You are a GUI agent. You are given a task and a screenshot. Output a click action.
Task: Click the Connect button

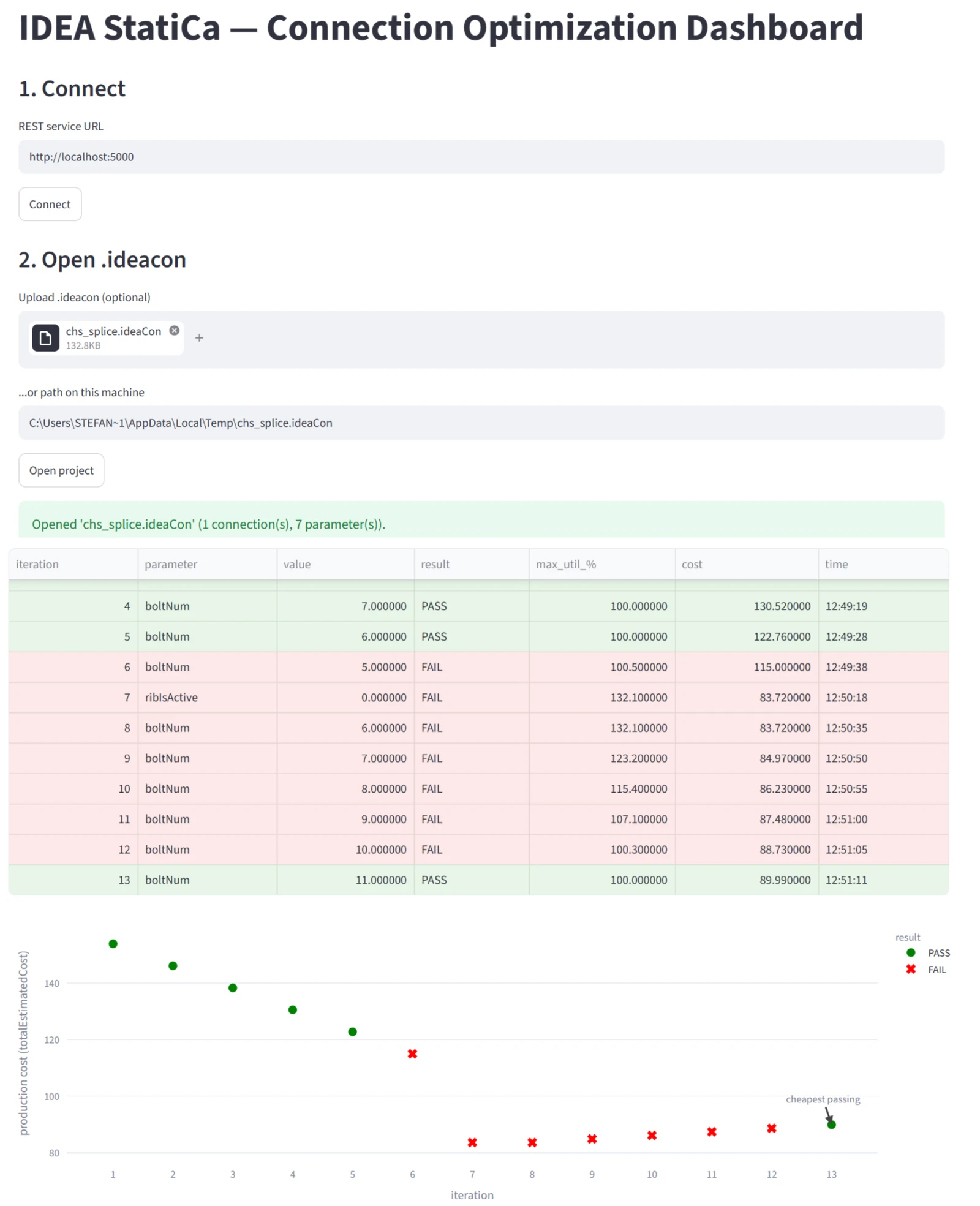click(50, 204)
